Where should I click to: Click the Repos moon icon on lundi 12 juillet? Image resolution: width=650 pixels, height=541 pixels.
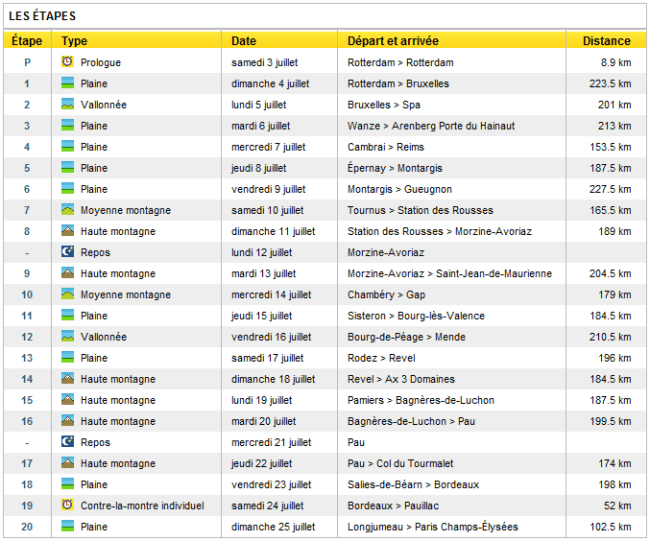click(x=67, y=252)
